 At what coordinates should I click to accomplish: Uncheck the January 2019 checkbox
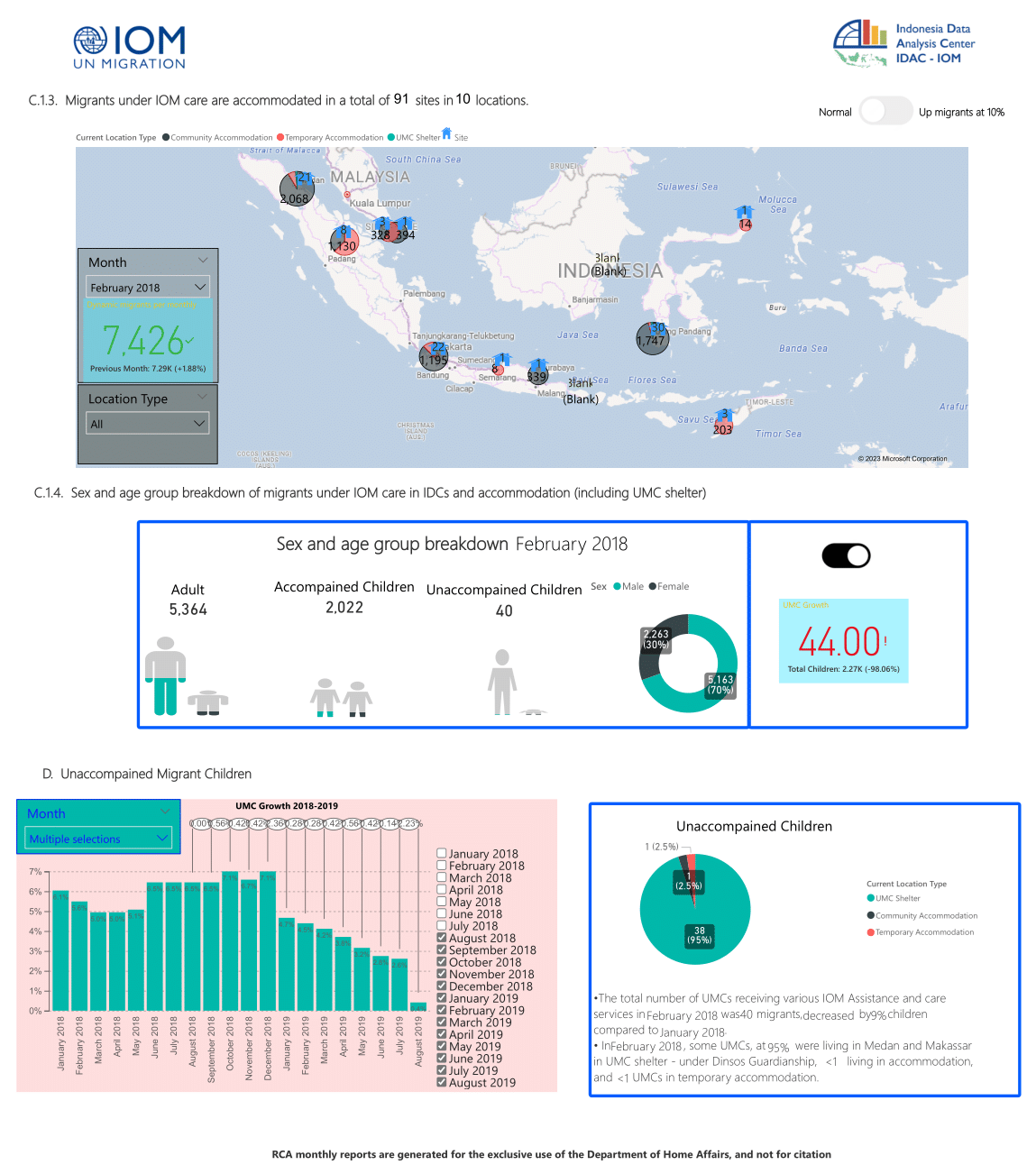[x=442, y=997]
